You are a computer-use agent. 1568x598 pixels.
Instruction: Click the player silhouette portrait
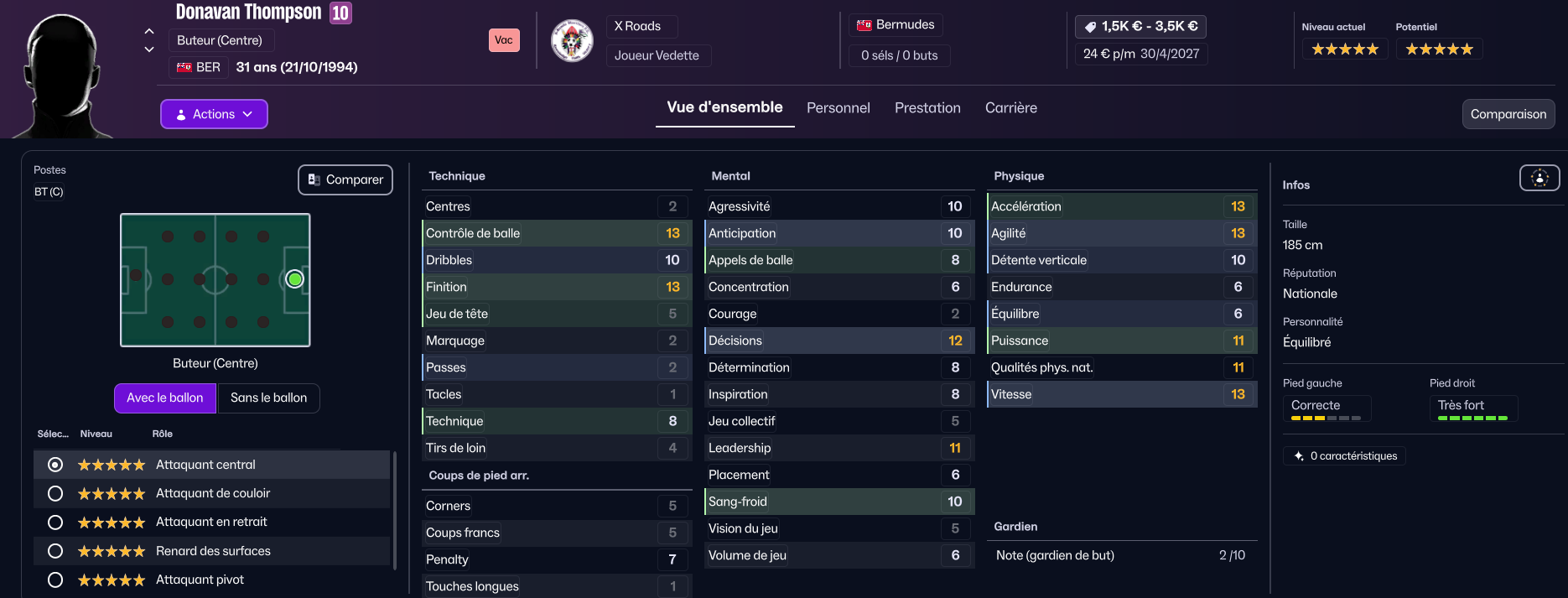coord(62,75)
